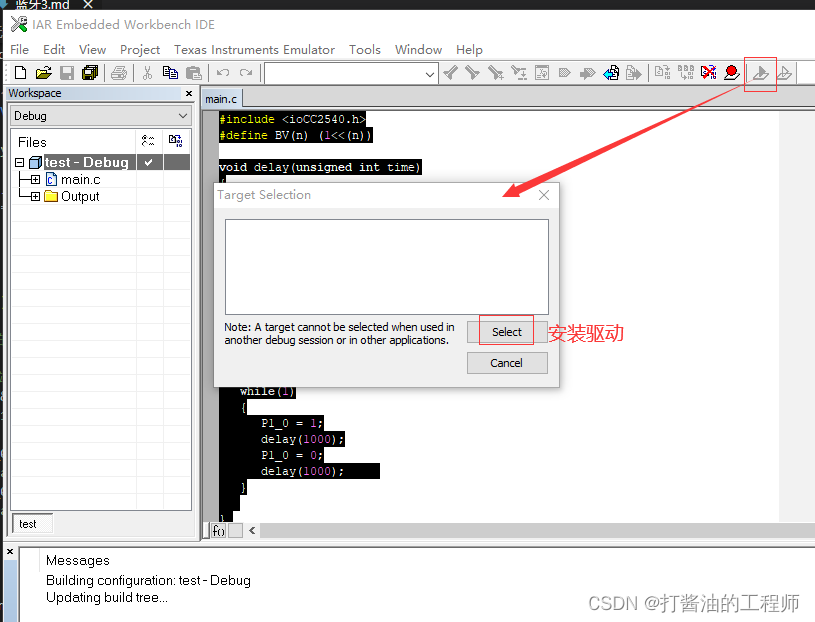815x622 pixels.
Task: Close the Messages panel
Action: [10, 551]
